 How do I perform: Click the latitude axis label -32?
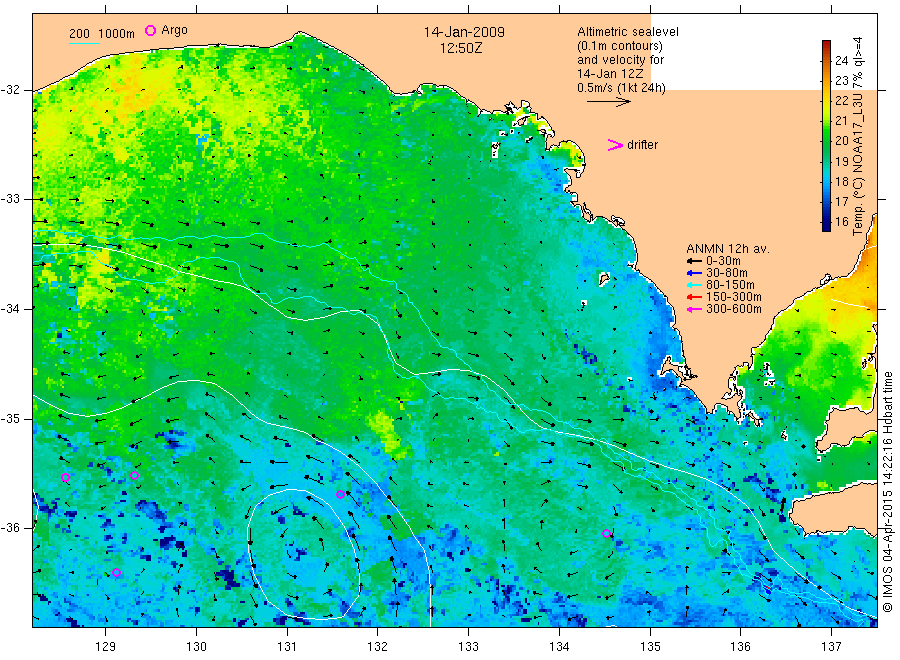coord(10,90)
